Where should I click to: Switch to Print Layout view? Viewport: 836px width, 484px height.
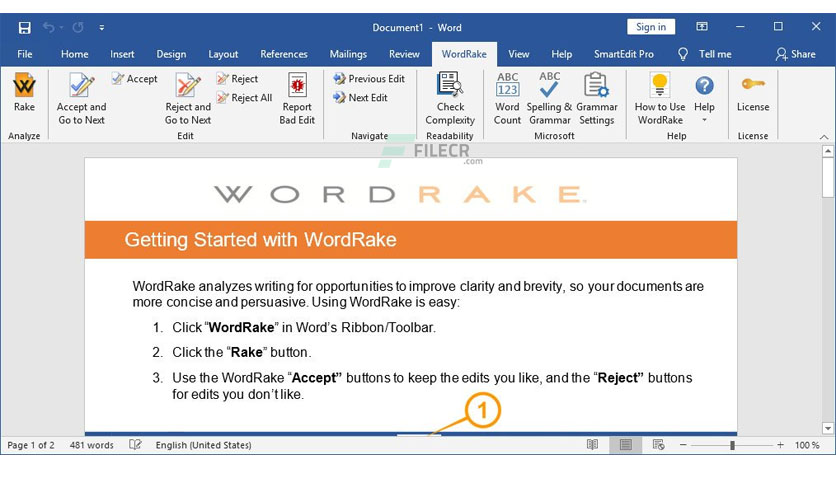click(626, 445)
